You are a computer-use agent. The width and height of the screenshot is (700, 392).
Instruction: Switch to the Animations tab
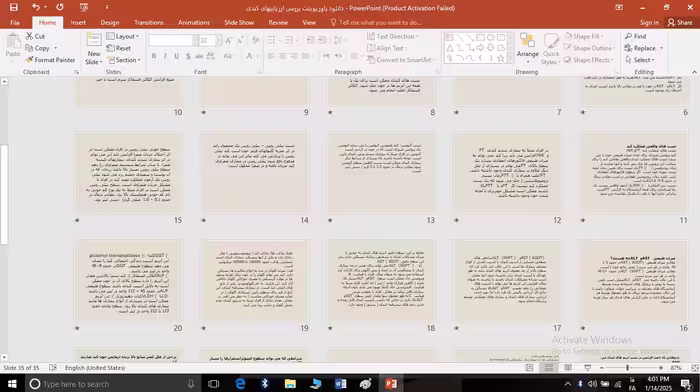[x=194, y=22]
